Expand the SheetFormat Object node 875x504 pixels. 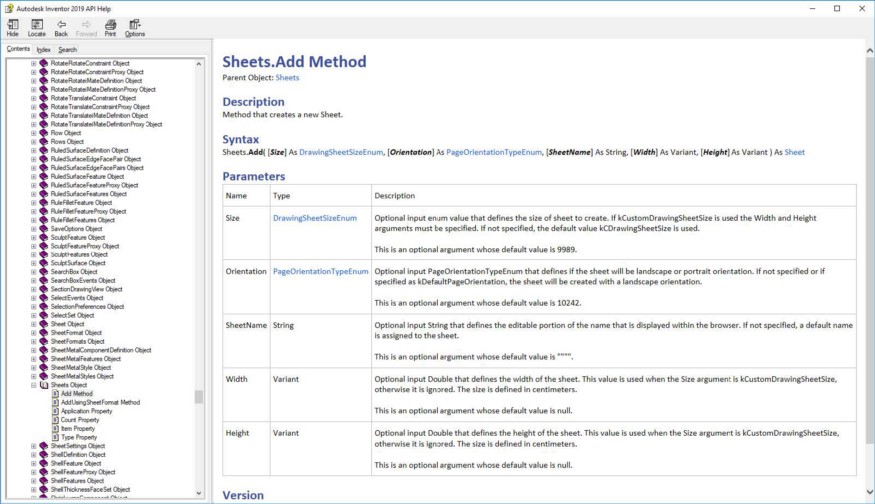coord(33,333)
